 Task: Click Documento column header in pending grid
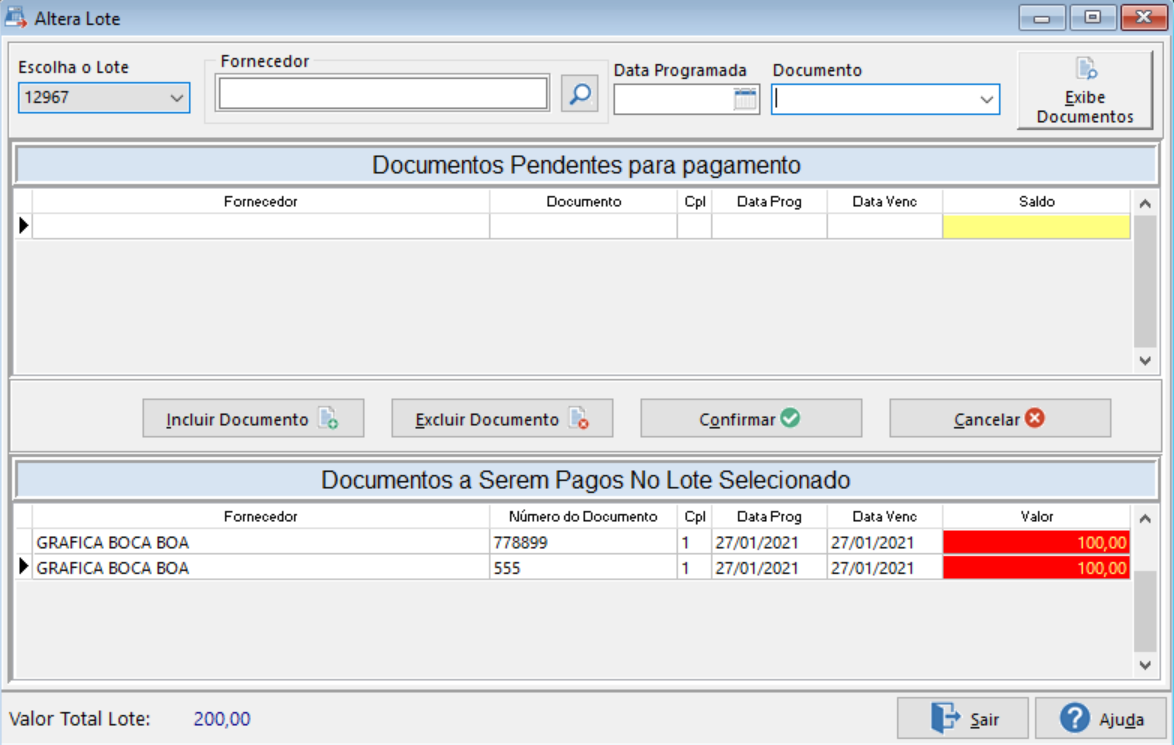click(x=583, y=201)
